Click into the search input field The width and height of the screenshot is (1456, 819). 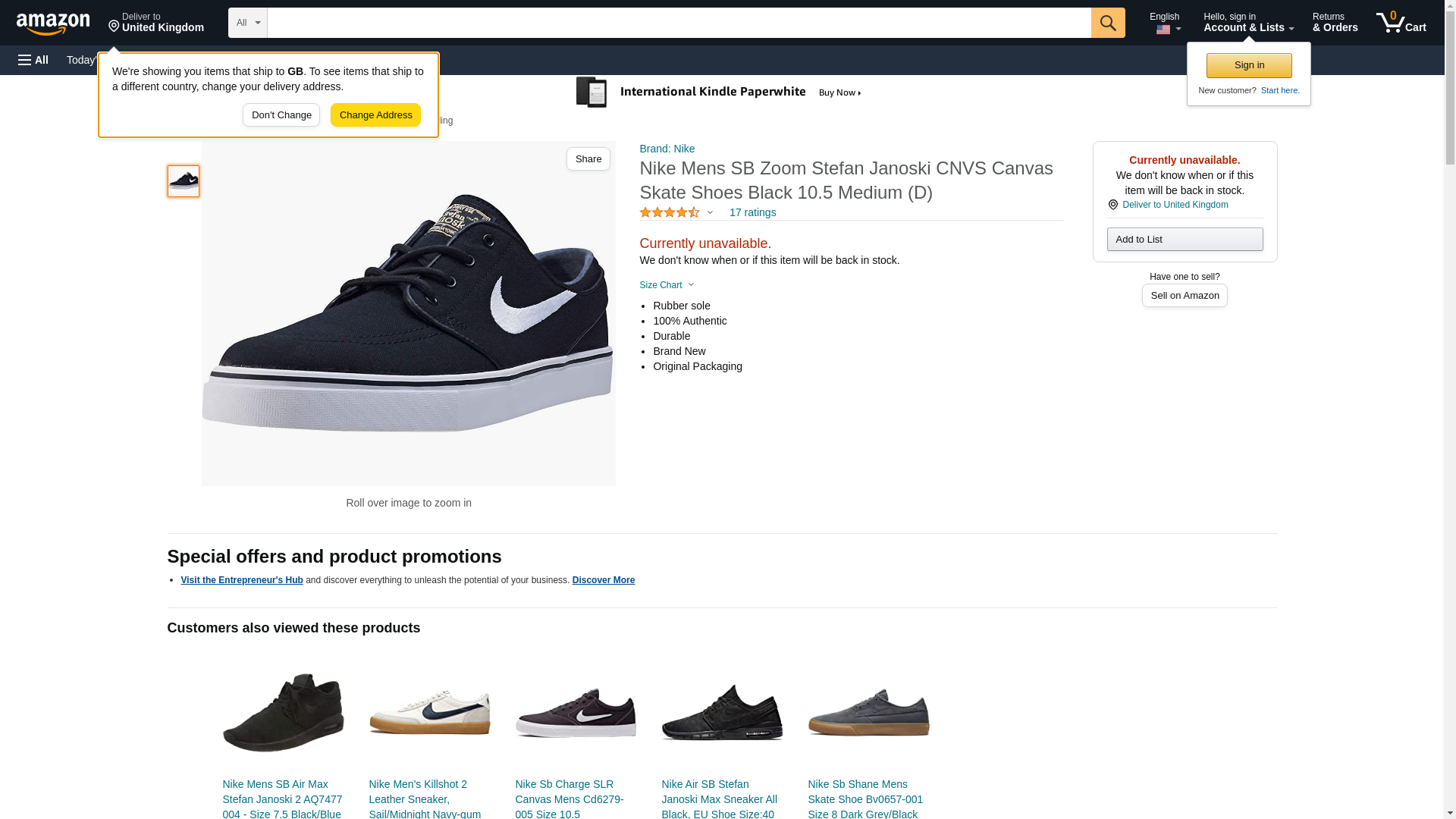tap(679, 23)
